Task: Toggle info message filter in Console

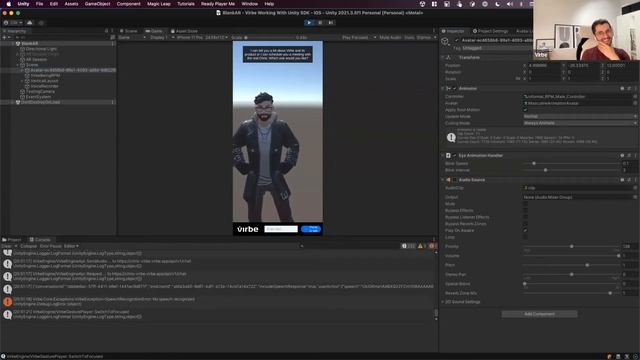Action: [x=408, y=246]
